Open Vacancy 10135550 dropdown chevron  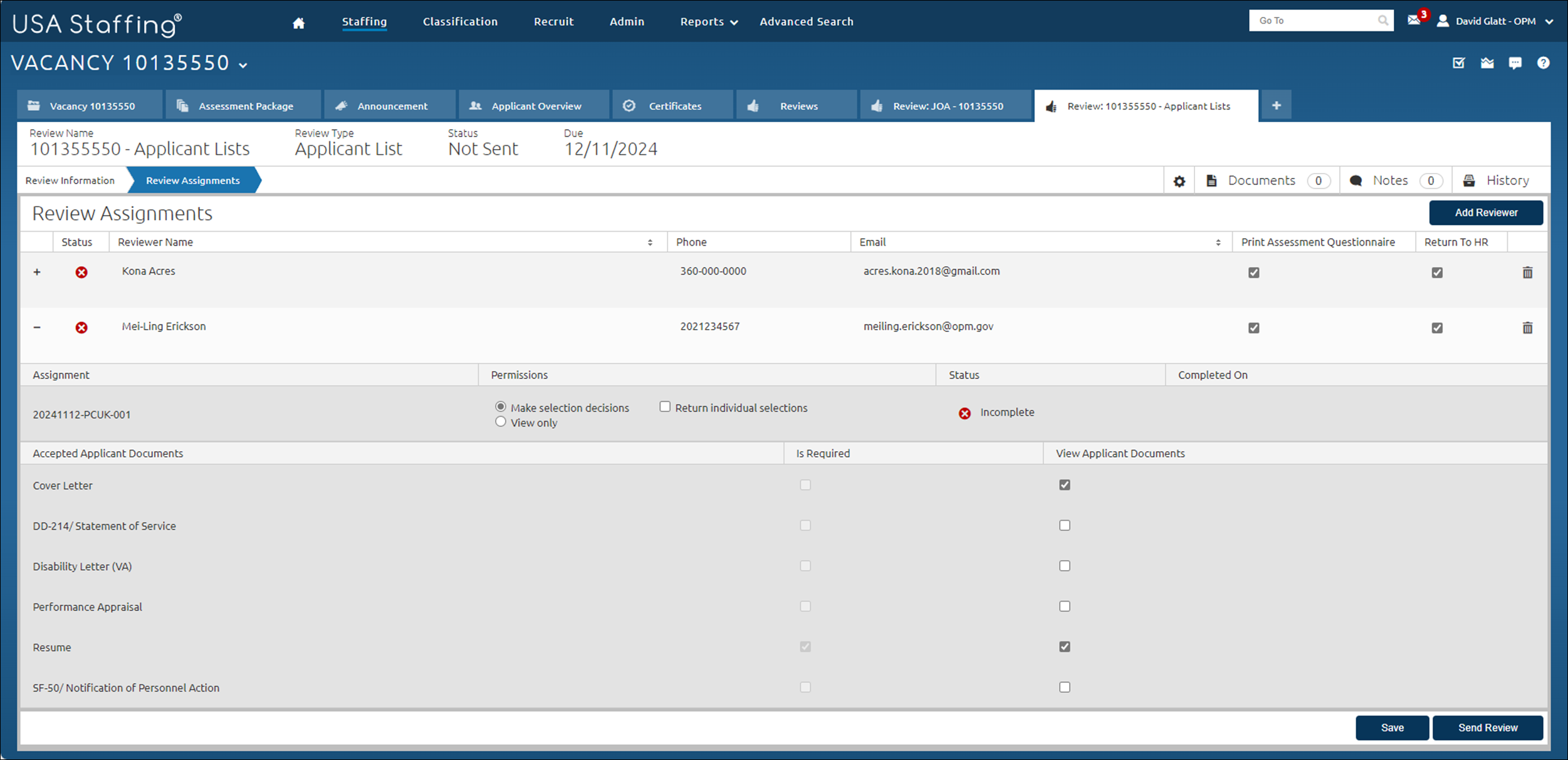pos(243,65)
